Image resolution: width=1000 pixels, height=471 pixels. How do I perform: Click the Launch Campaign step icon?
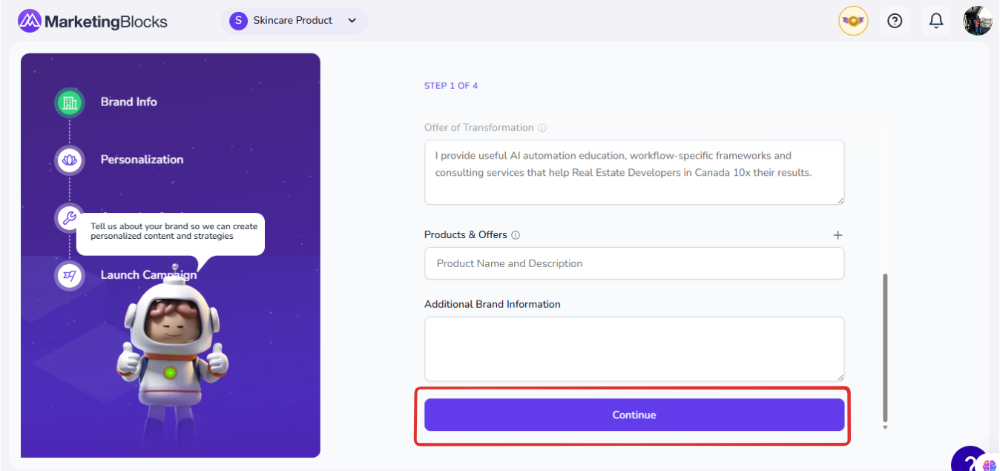click(x=69, y=275)
